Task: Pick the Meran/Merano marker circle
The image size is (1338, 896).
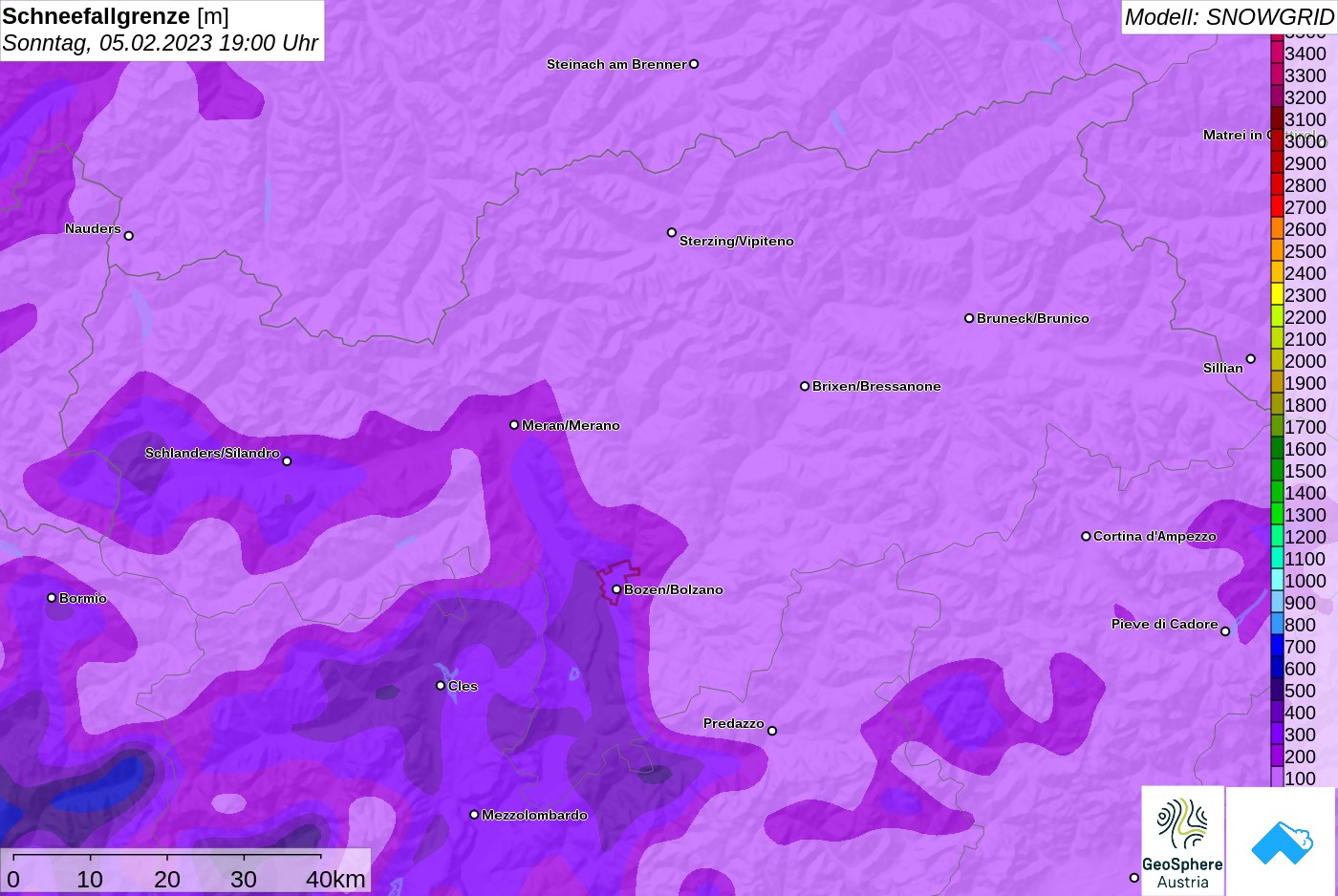Action: 514,424
